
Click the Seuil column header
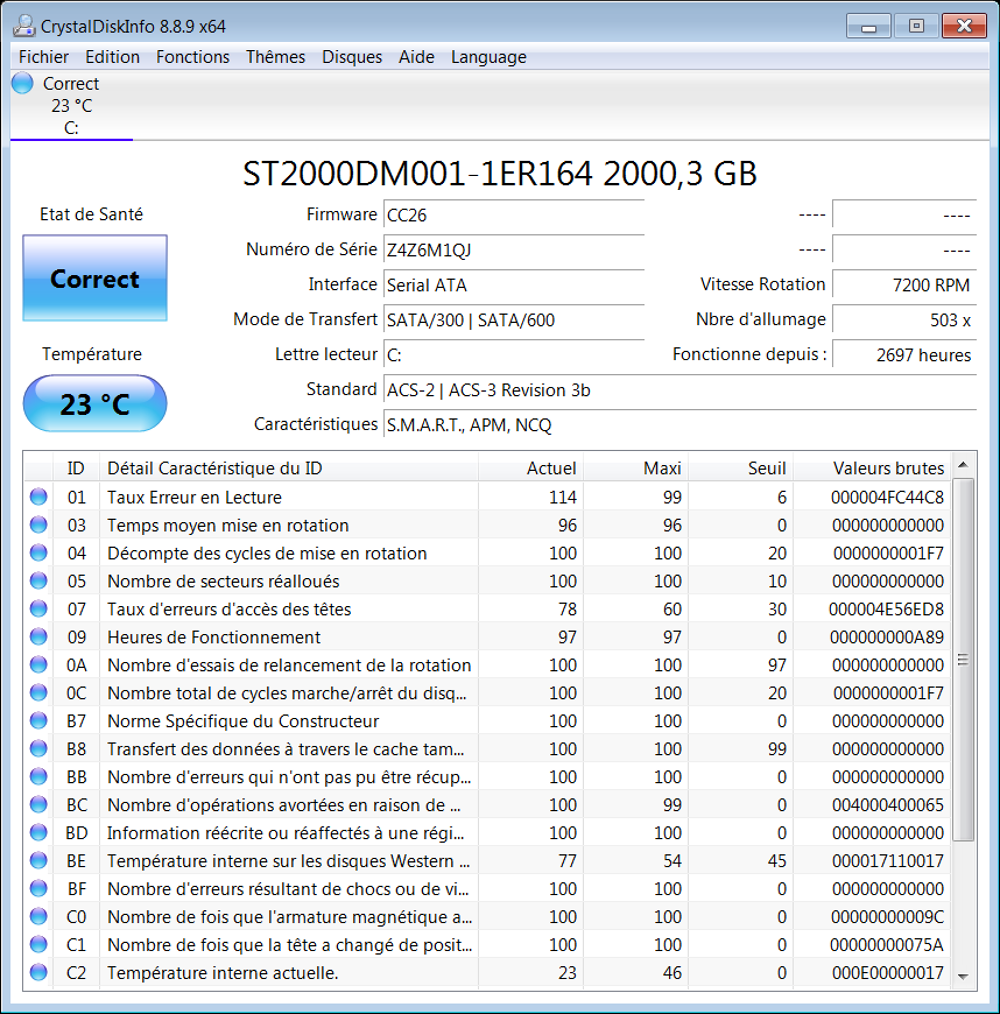741,468
